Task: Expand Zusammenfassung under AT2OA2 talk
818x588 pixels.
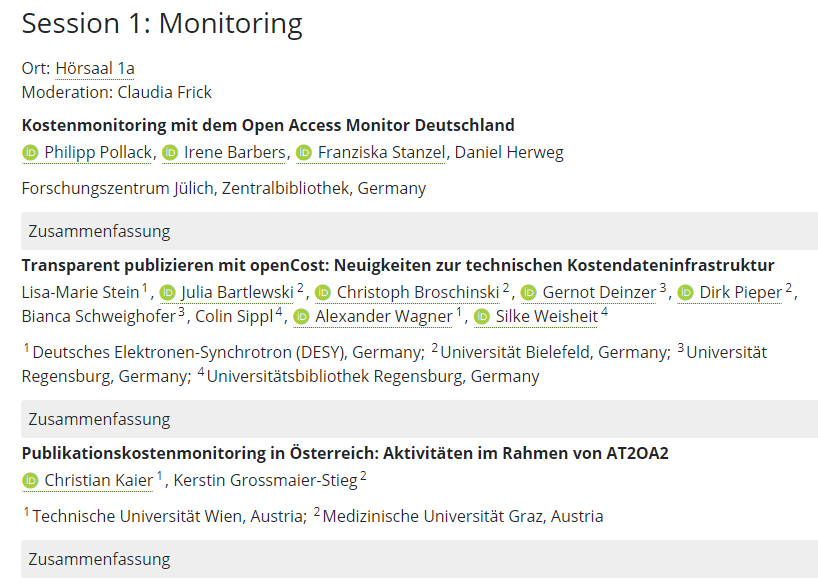Action: click(419, 559)
